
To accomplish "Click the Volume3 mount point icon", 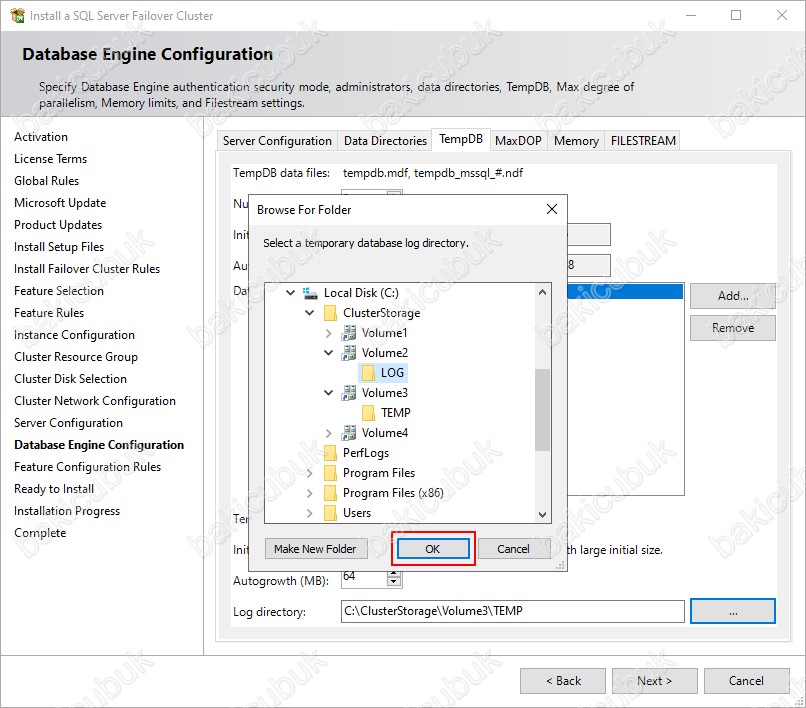I will 349,393.
